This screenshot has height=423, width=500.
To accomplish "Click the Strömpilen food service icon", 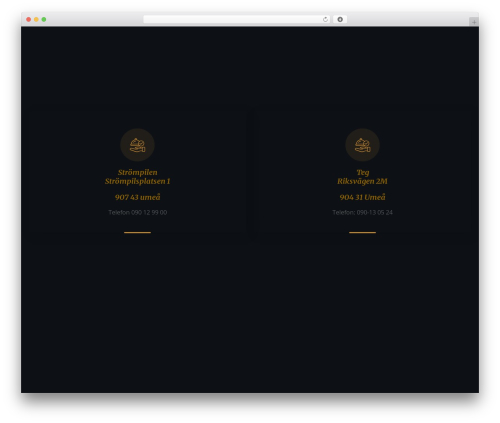I will tap(137, 145).
